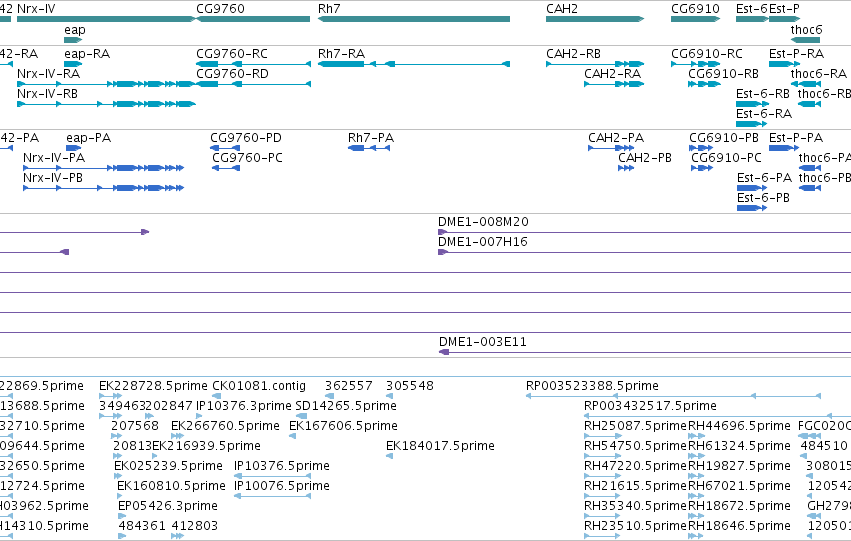Click protein CG9760-PD
Viewport: 851px width, 541px height.
pyautogui.click(x=225, y=148)
